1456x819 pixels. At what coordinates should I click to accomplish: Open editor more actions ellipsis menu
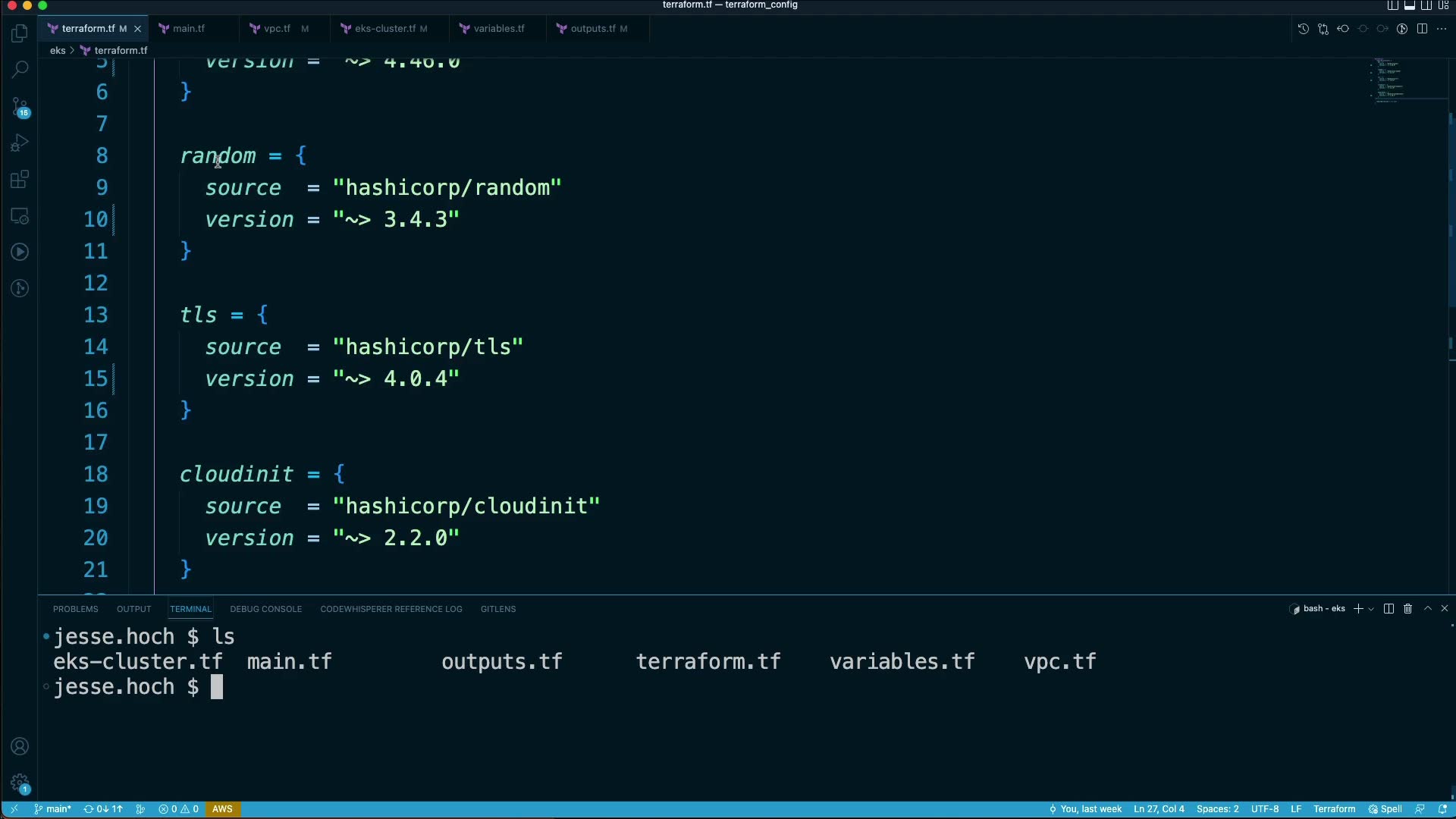[x=1442, y=29]
